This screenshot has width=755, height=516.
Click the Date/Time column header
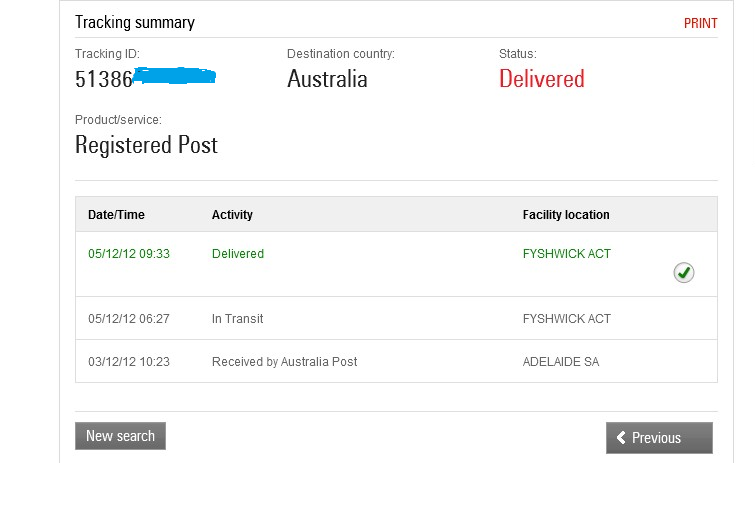point(116,215)
